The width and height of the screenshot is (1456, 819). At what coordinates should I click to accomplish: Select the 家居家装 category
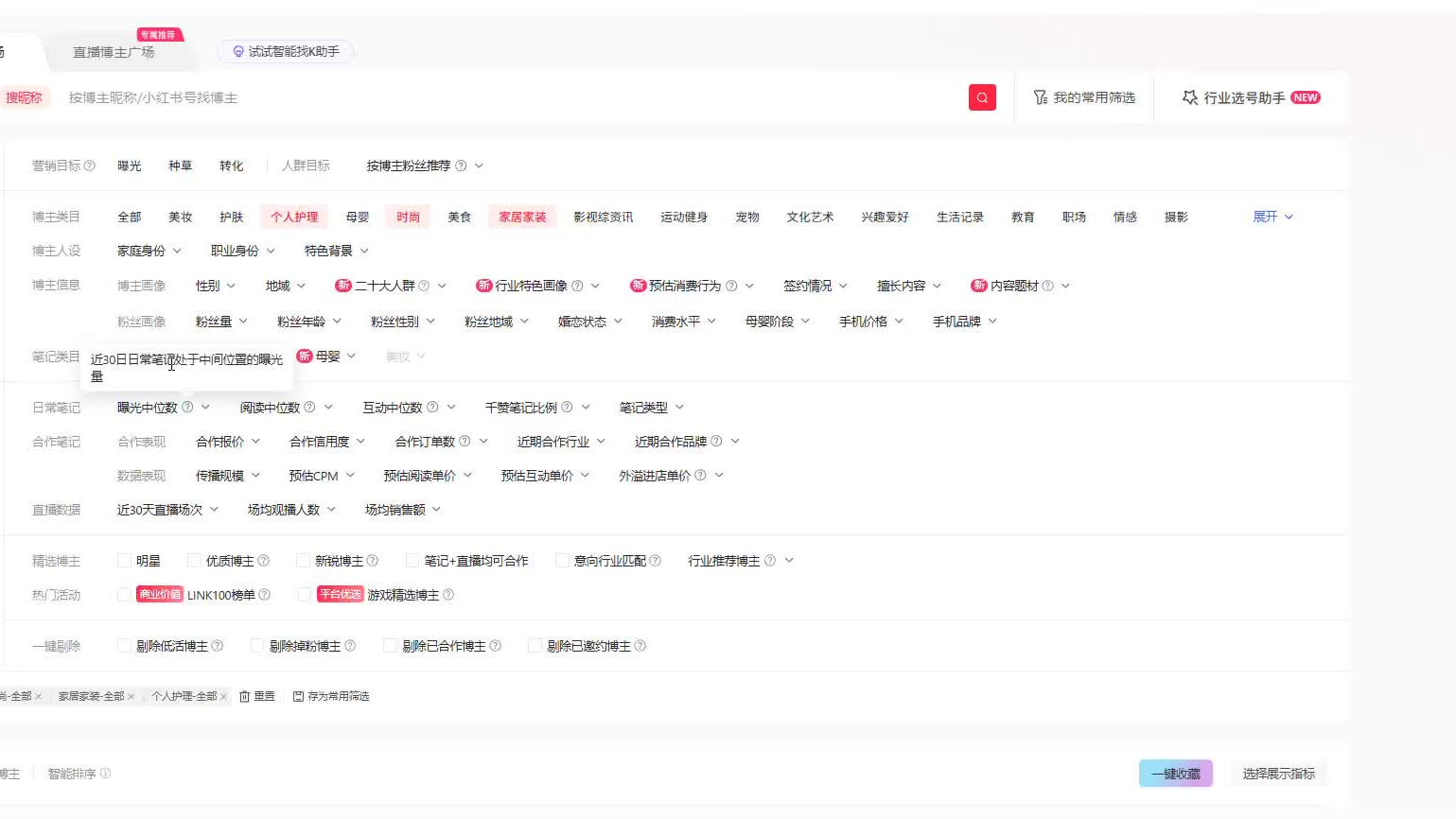click(522, 217)
